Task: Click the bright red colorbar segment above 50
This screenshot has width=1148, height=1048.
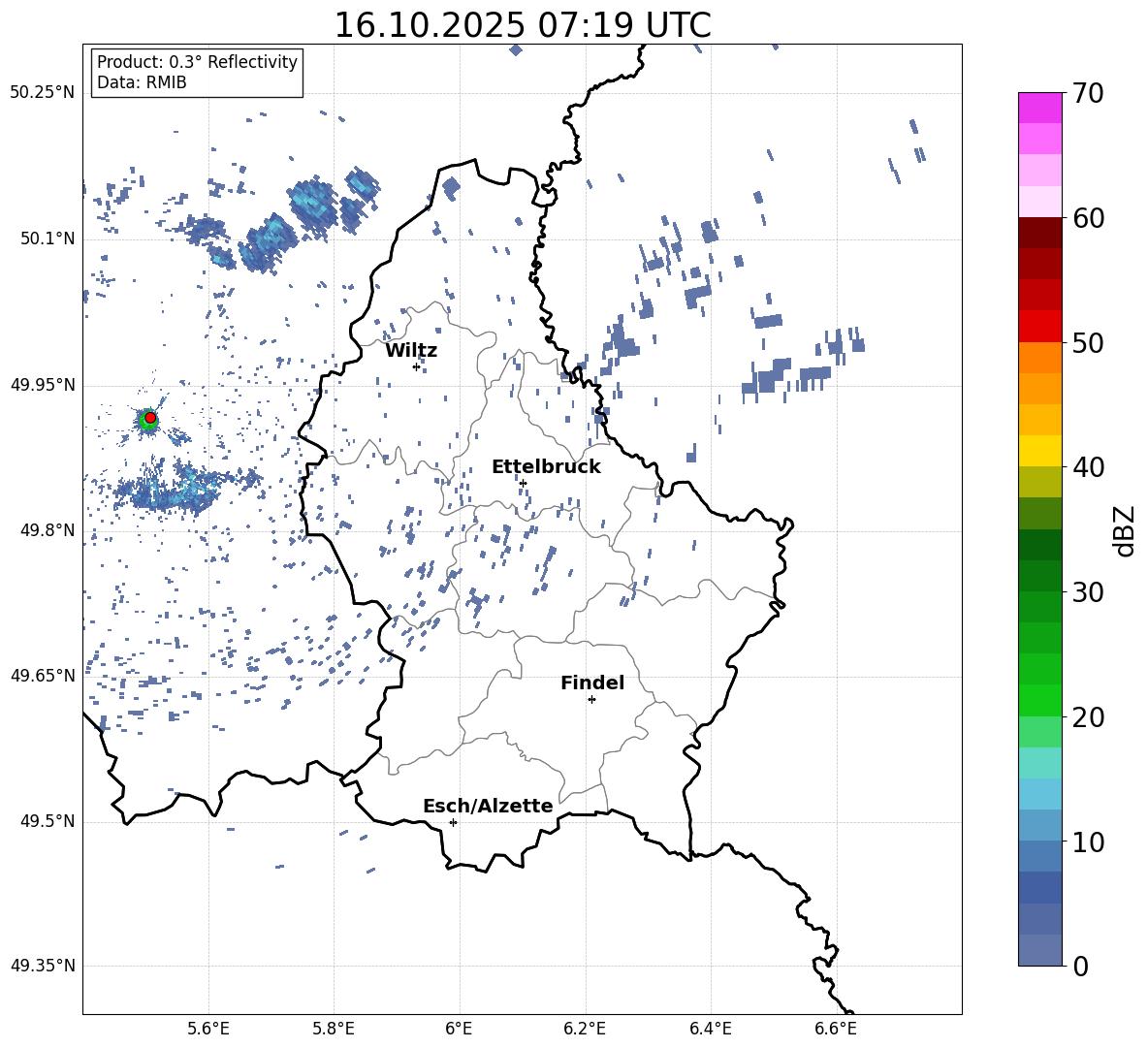Action: [1039, 327]
